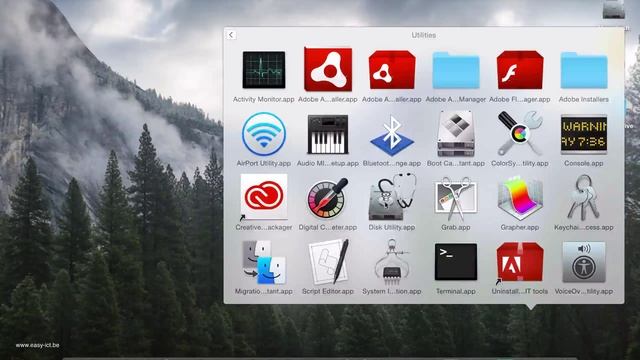Click the Grab.app label
640x360 pixels.
click(456, 227)
